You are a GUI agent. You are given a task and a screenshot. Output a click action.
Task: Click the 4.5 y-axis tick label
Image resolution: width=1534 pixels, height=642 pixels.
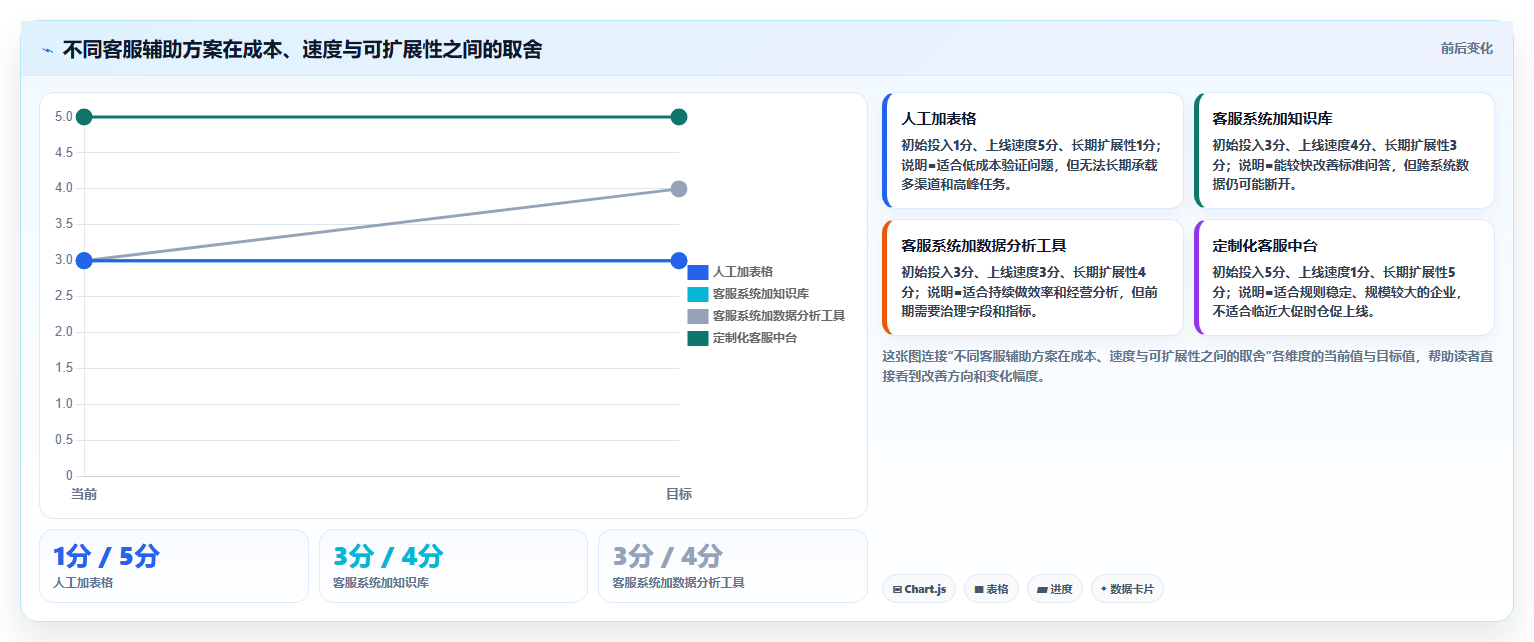pyautogui.click(x=64, y=152)
